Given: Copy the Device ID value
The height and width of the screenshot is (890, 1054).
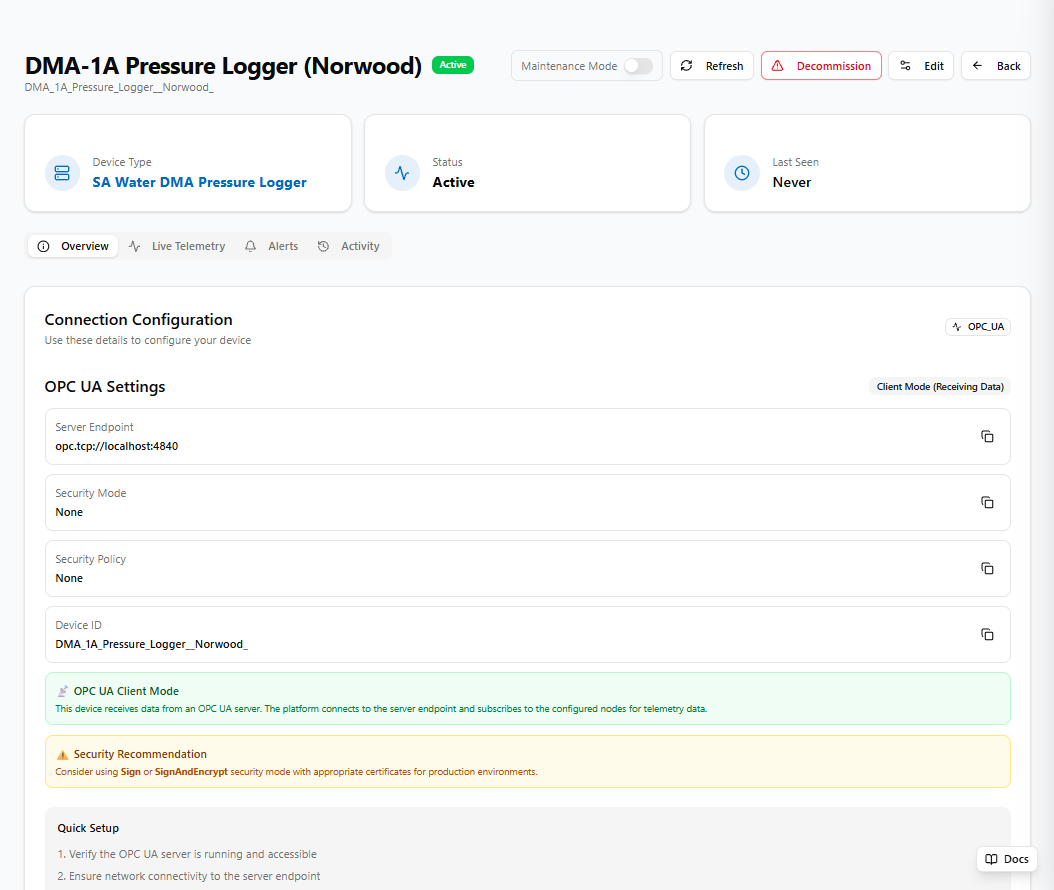Looking at the screenshot, I should pyautogui.click(x=987, y=634).
